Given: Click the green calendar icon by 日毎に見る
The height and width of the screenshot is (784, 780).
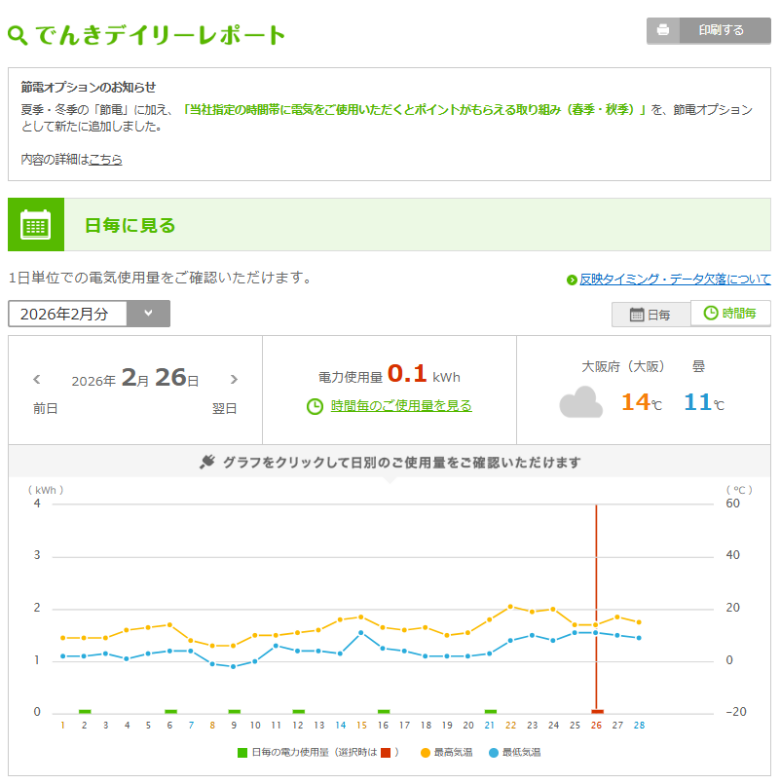Looking at the screenshot, I should [x=36, y=224].
